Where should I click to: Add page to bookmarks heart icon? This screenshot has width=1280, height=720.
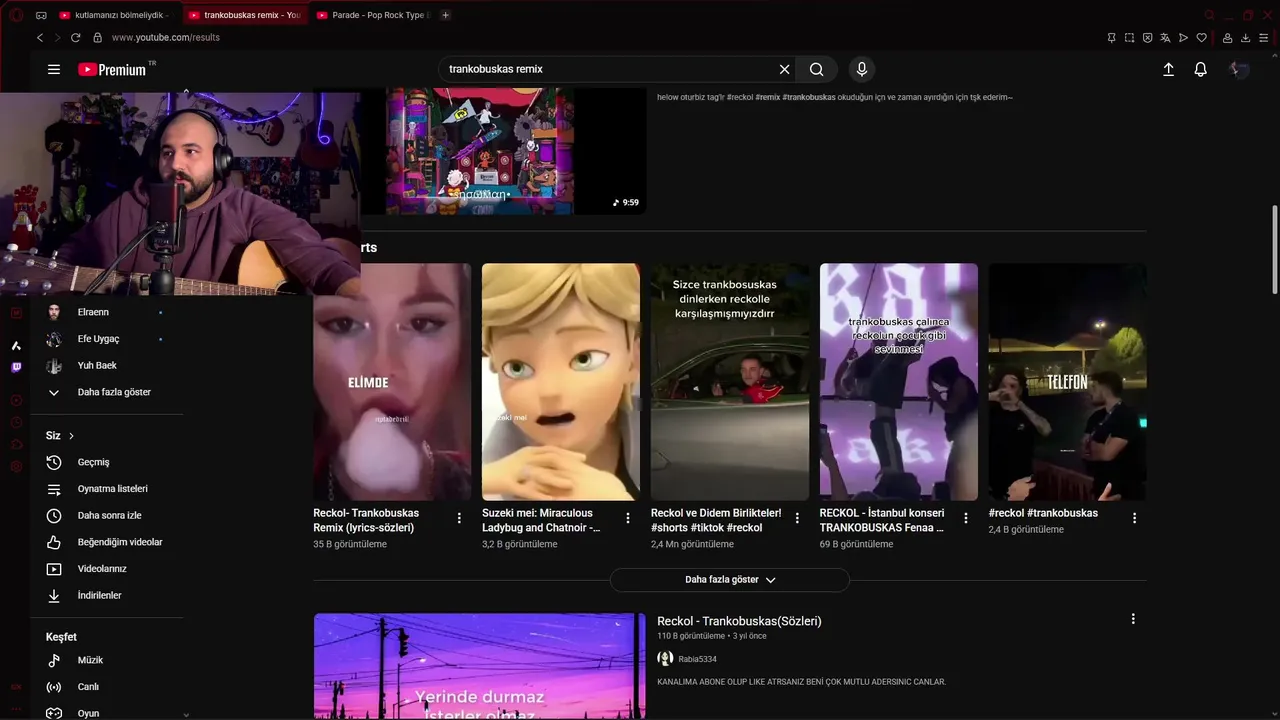1201,37
